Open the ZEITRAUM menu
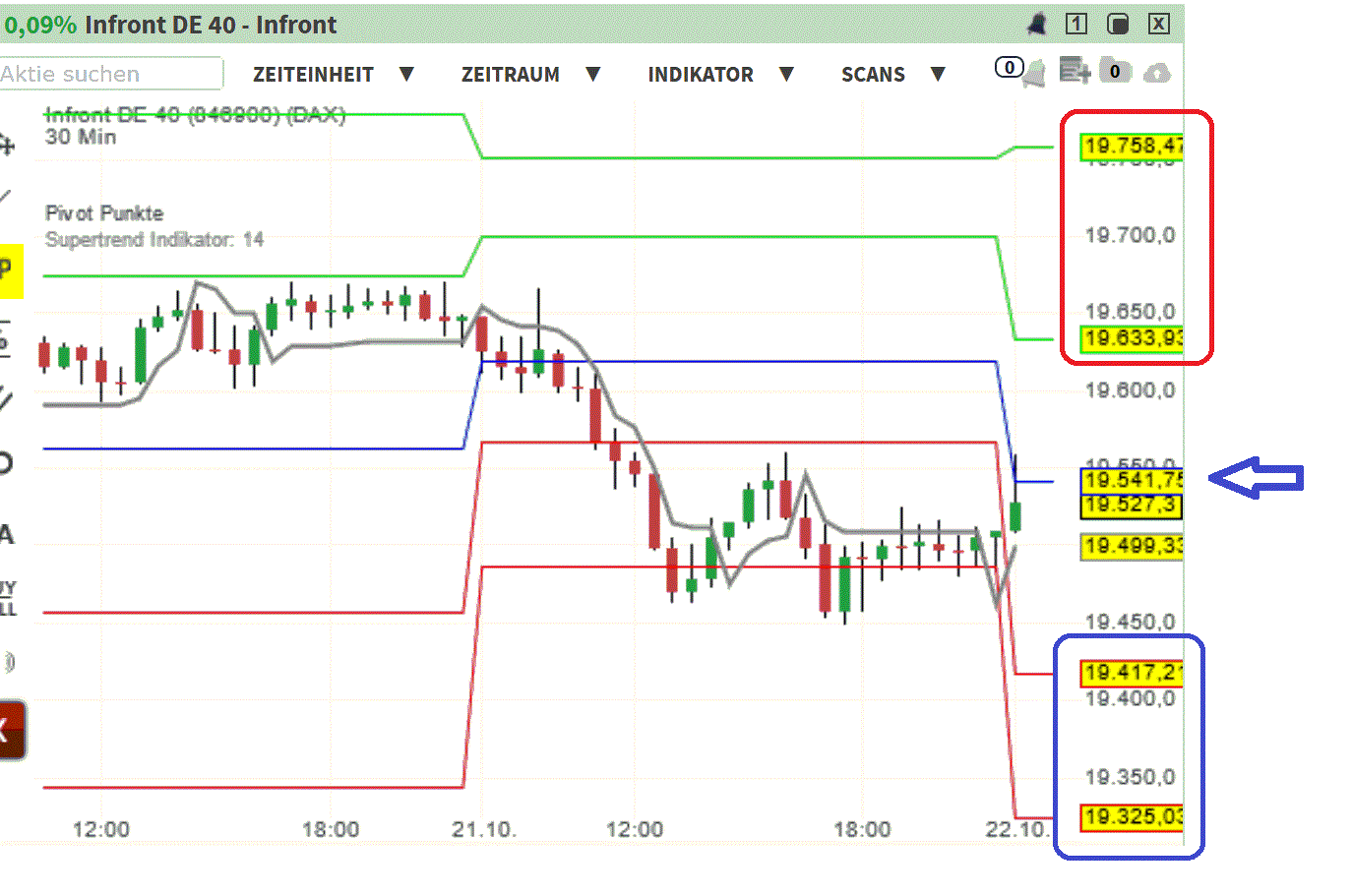1352x896 pixels. click(x=511, y=75)
